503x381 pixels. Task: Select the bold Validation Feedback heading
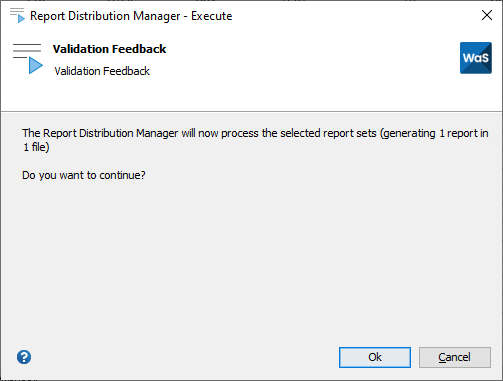[109, 49]
